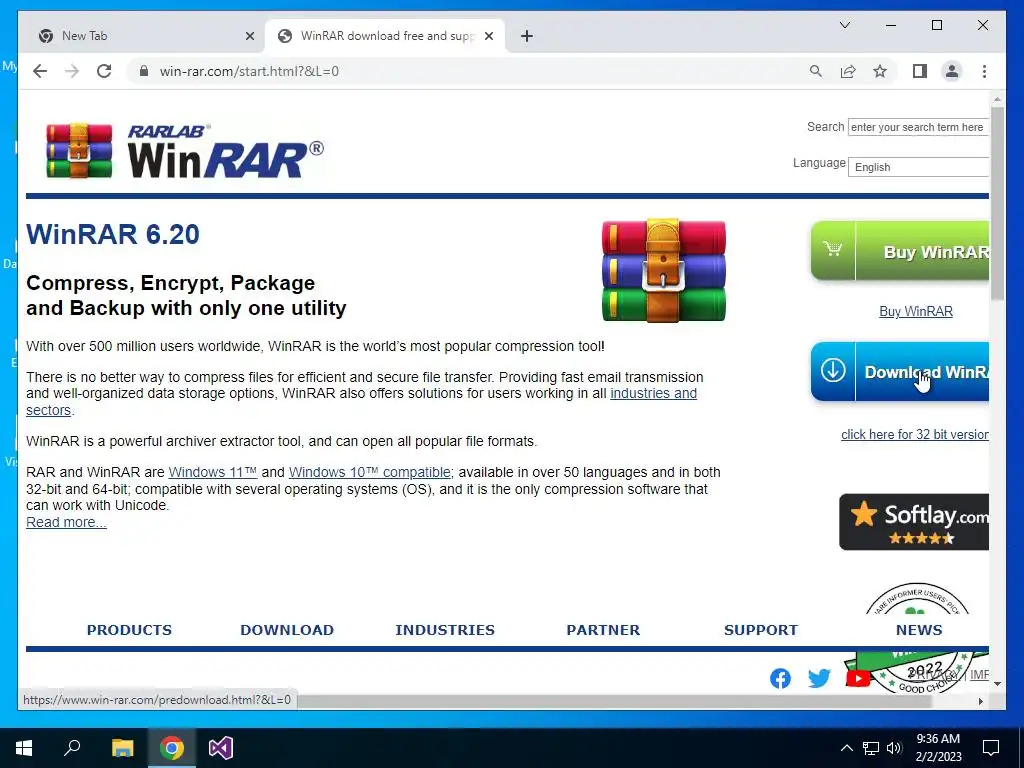
Task: Open the industries and sectors link
Action: pos(653,393)
